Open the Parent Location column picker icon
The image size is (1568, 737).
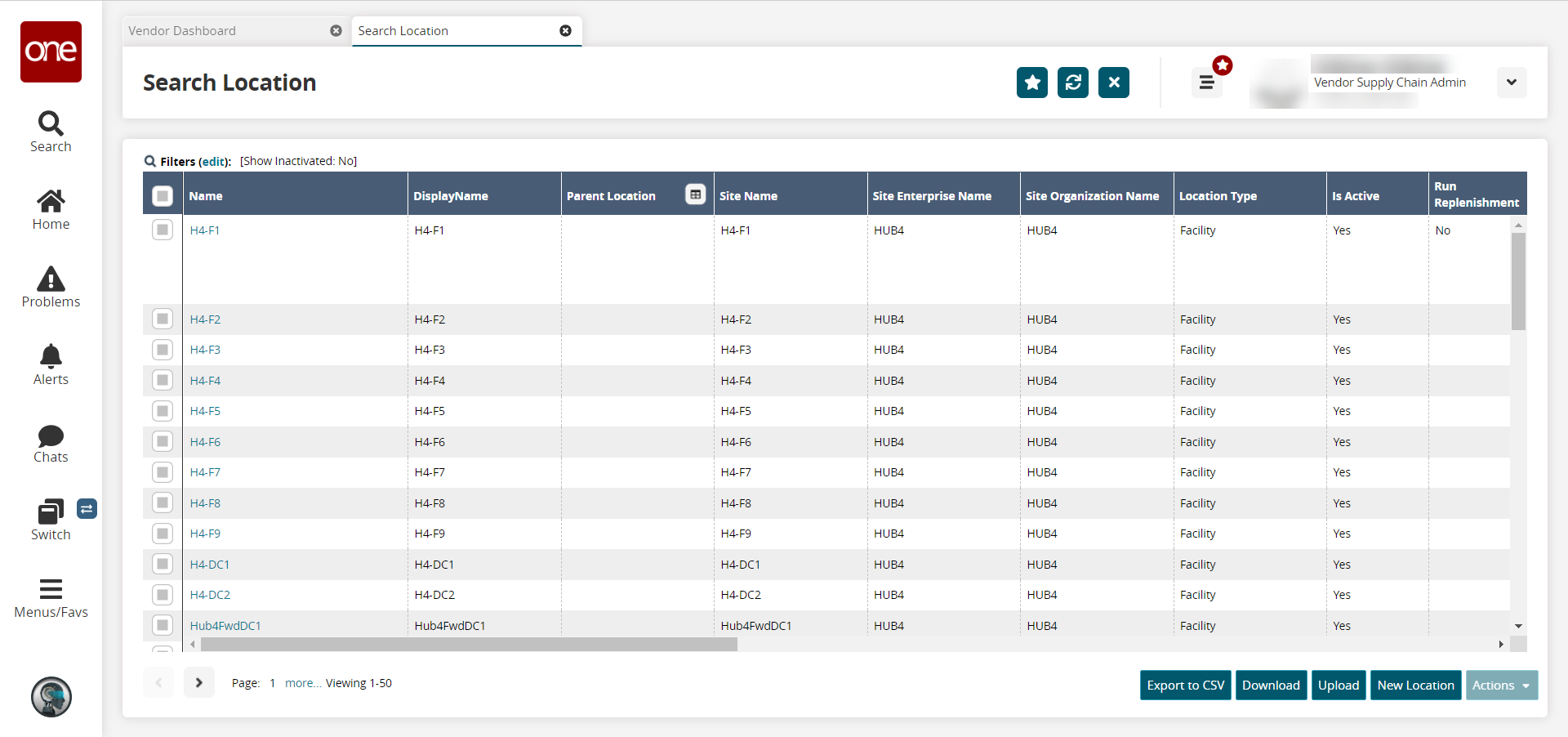point(695,194)
